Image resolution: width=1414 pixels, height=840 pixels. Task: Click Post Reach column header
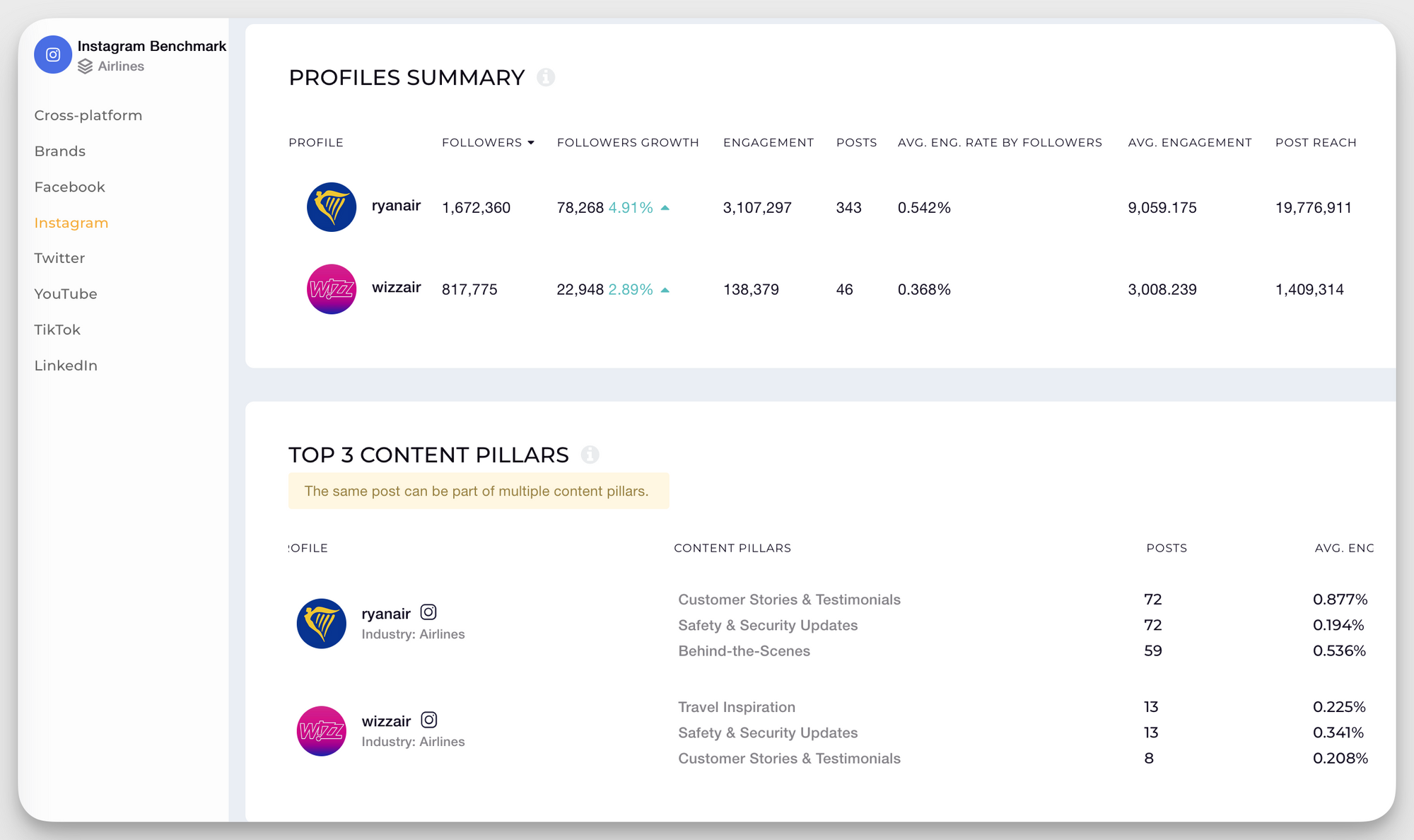[1316, 143]
